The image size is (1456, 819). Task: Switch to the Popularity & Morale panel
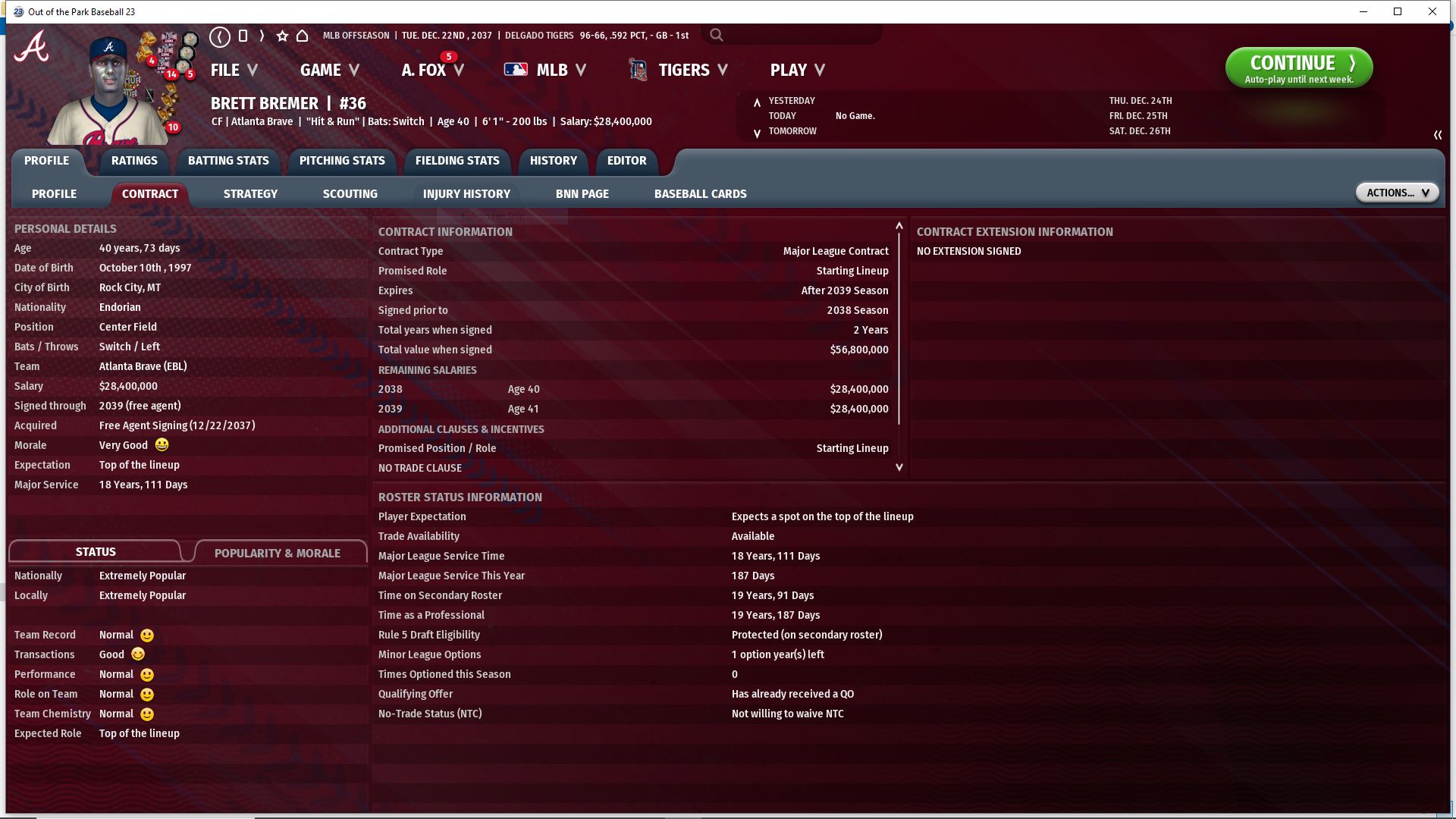[x=277, y=553]
